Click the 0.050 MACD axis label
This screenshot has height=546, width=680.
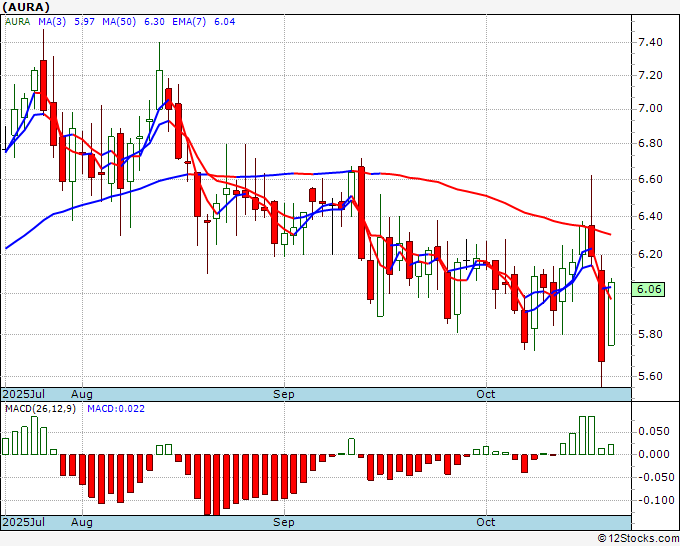point(654,432)
